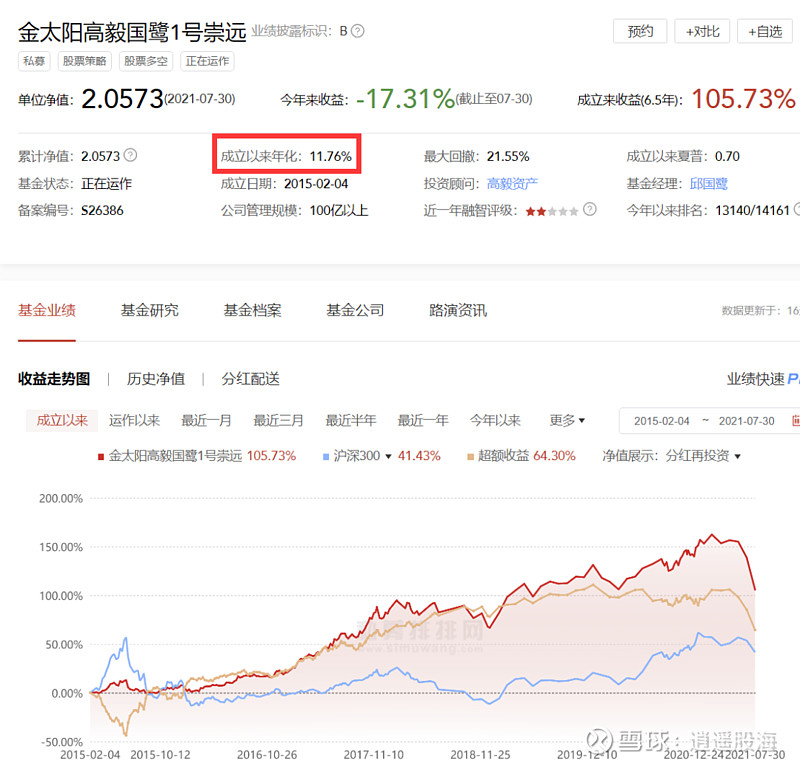Click the 2015-02-04 start date field

(661, 421)
